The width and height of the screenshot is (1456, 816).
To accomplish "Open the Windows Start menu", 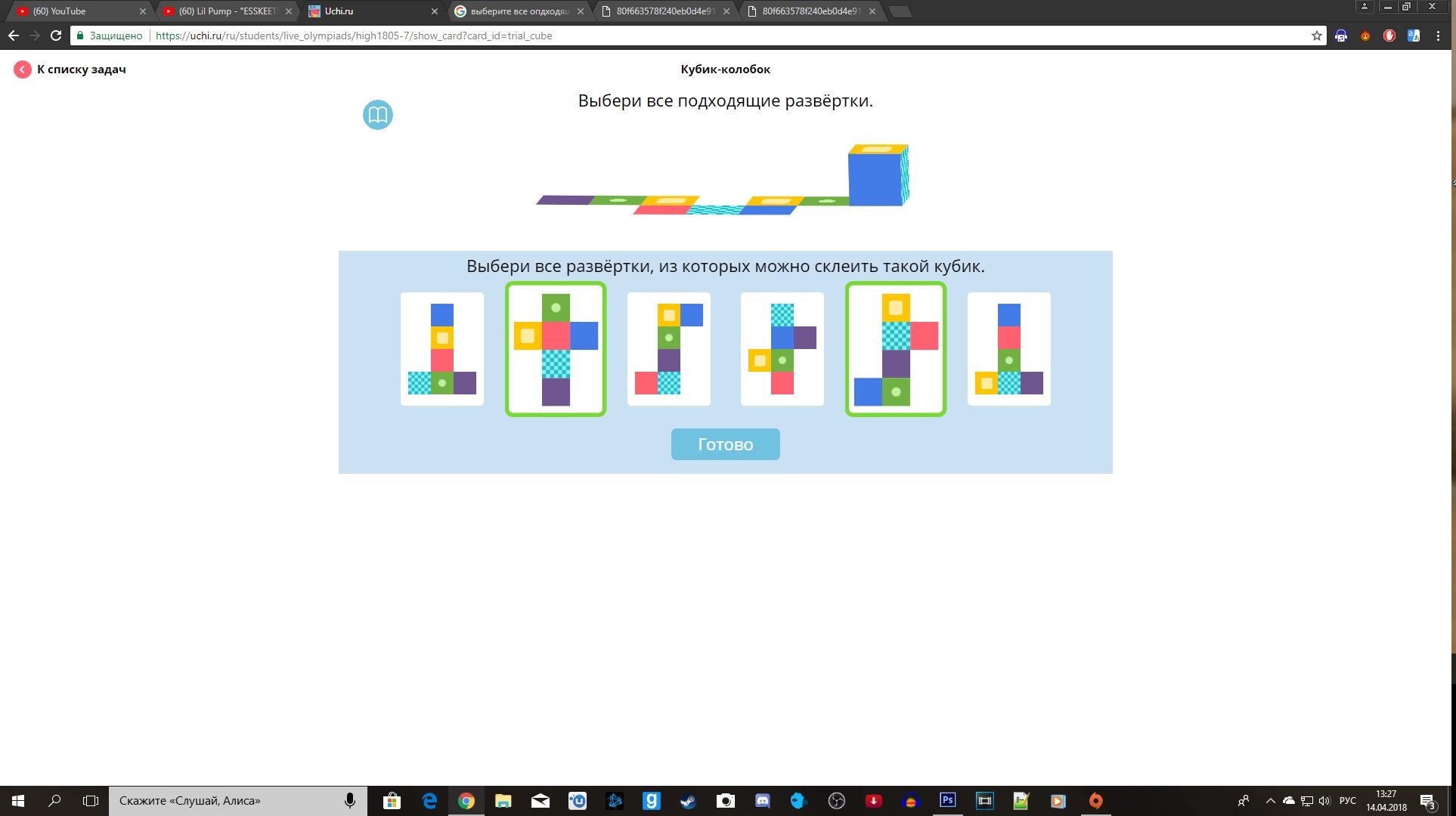I will coord(18,801).
